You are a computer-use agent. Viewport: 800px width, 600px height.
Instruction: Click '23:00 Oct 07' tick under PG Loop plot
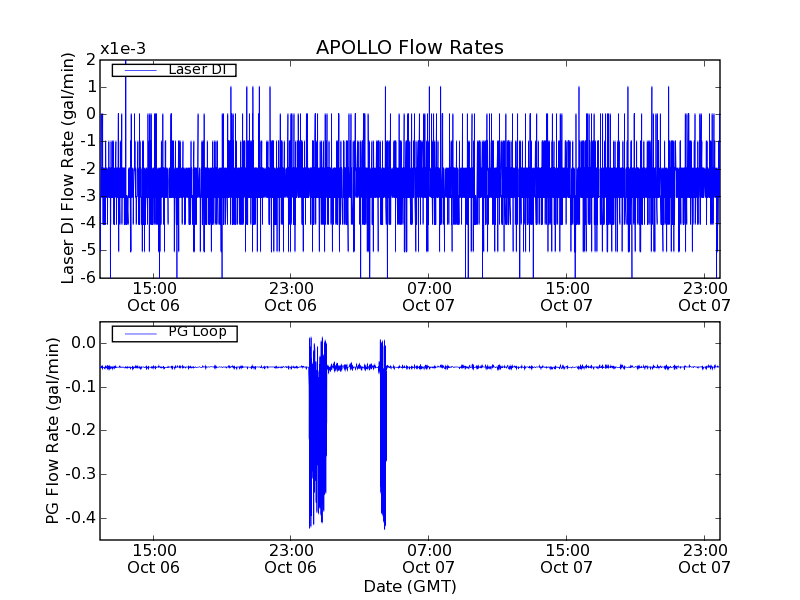point(705,559)
